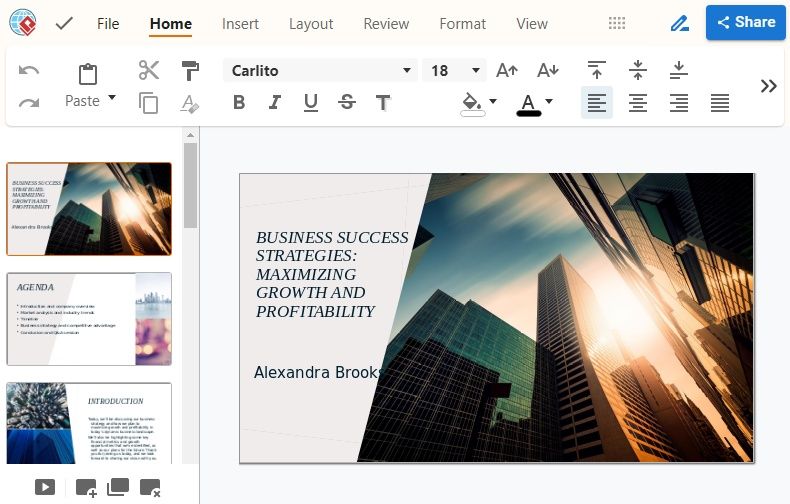
Task: Open the Insert tab
Action: point(240,24)
